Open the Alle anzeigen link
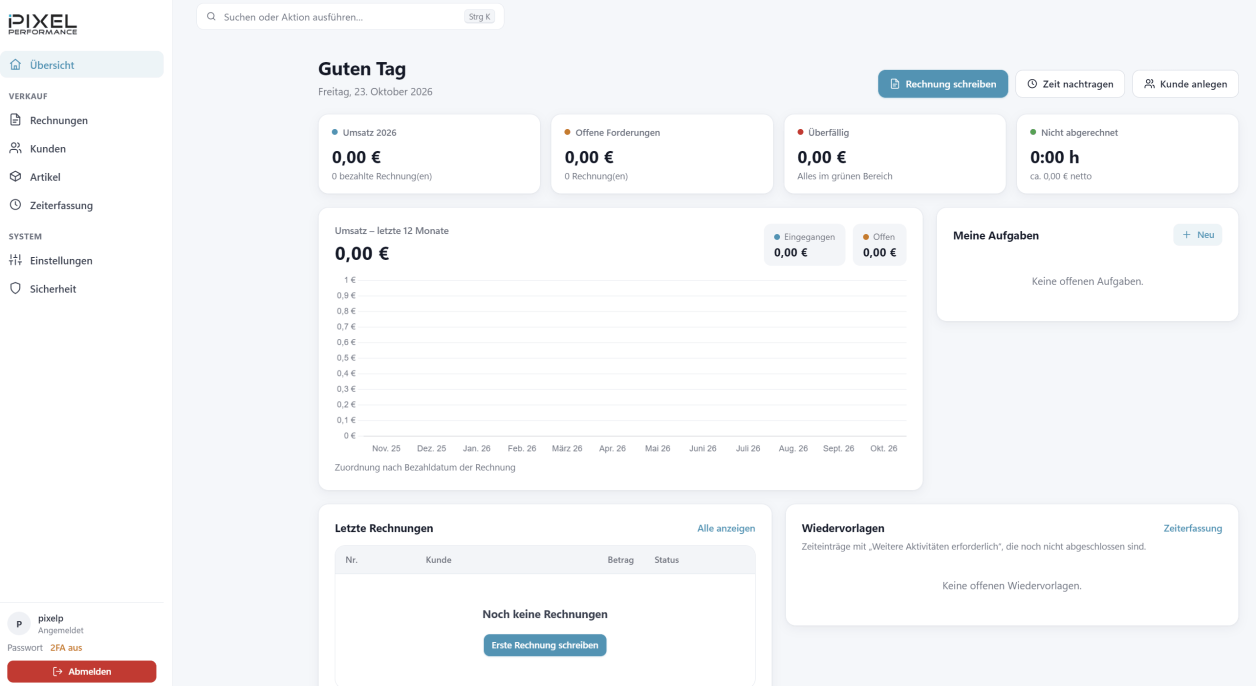The width and height of the screenshot is (1256, 686). point(726,528)
